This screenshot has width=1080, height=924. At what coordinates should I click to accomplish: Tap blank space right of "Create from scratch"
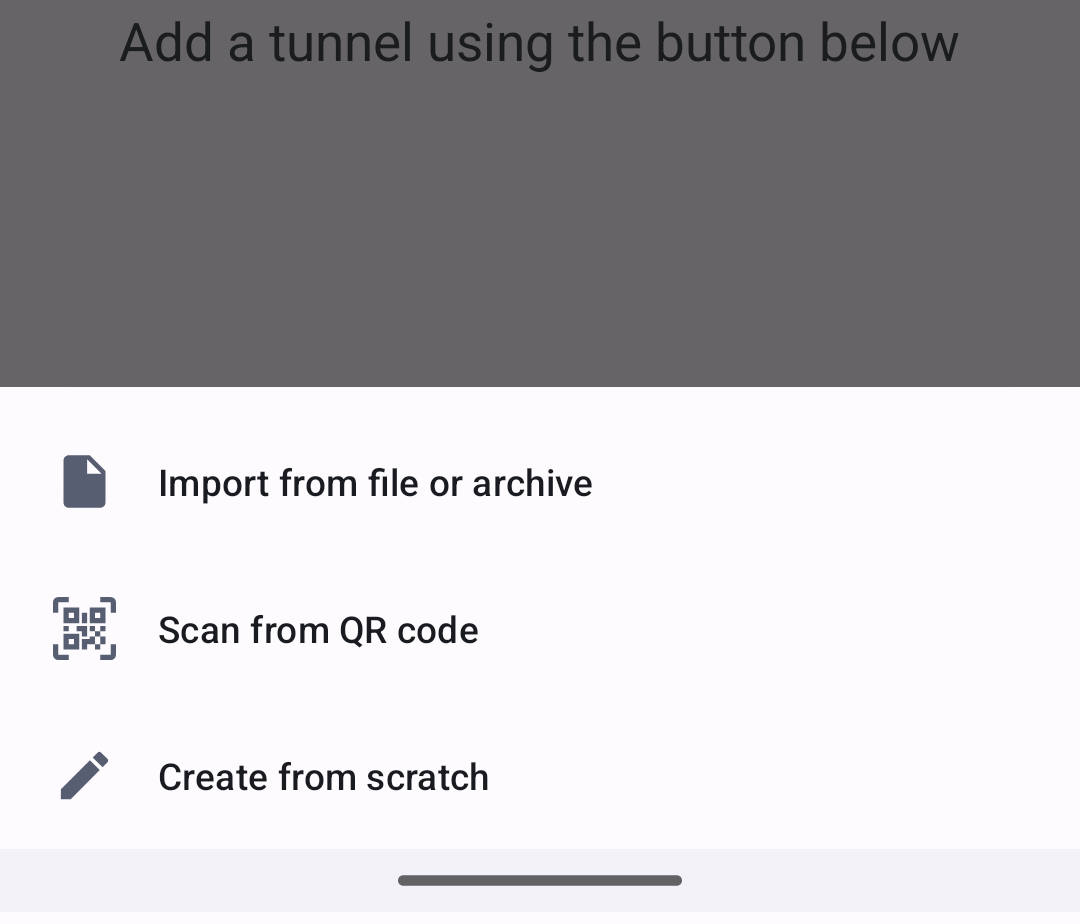click(780, 777)
